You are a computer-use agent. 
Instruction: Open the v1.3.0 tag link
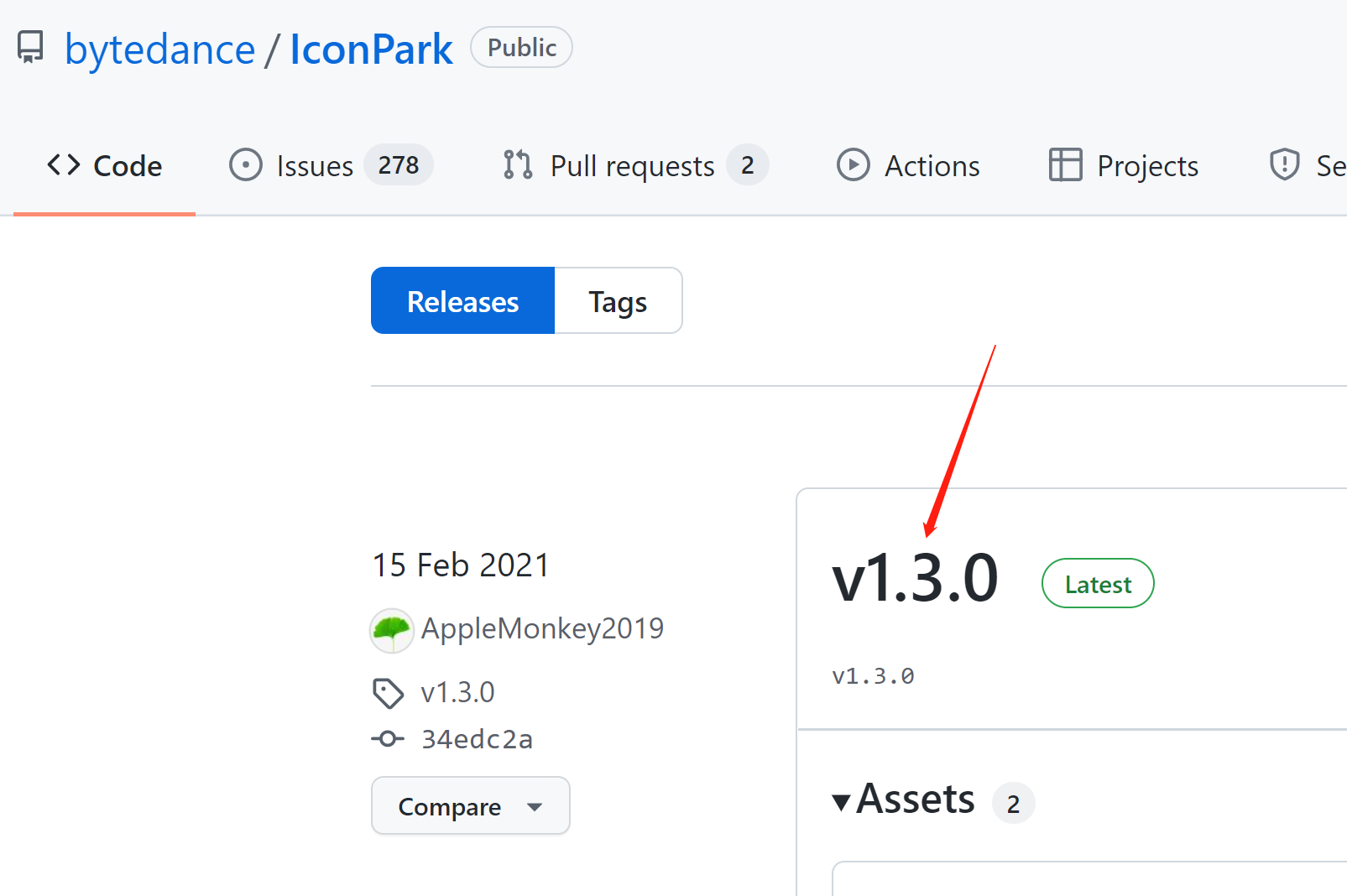pyautogui.click(x=457, y=692)
